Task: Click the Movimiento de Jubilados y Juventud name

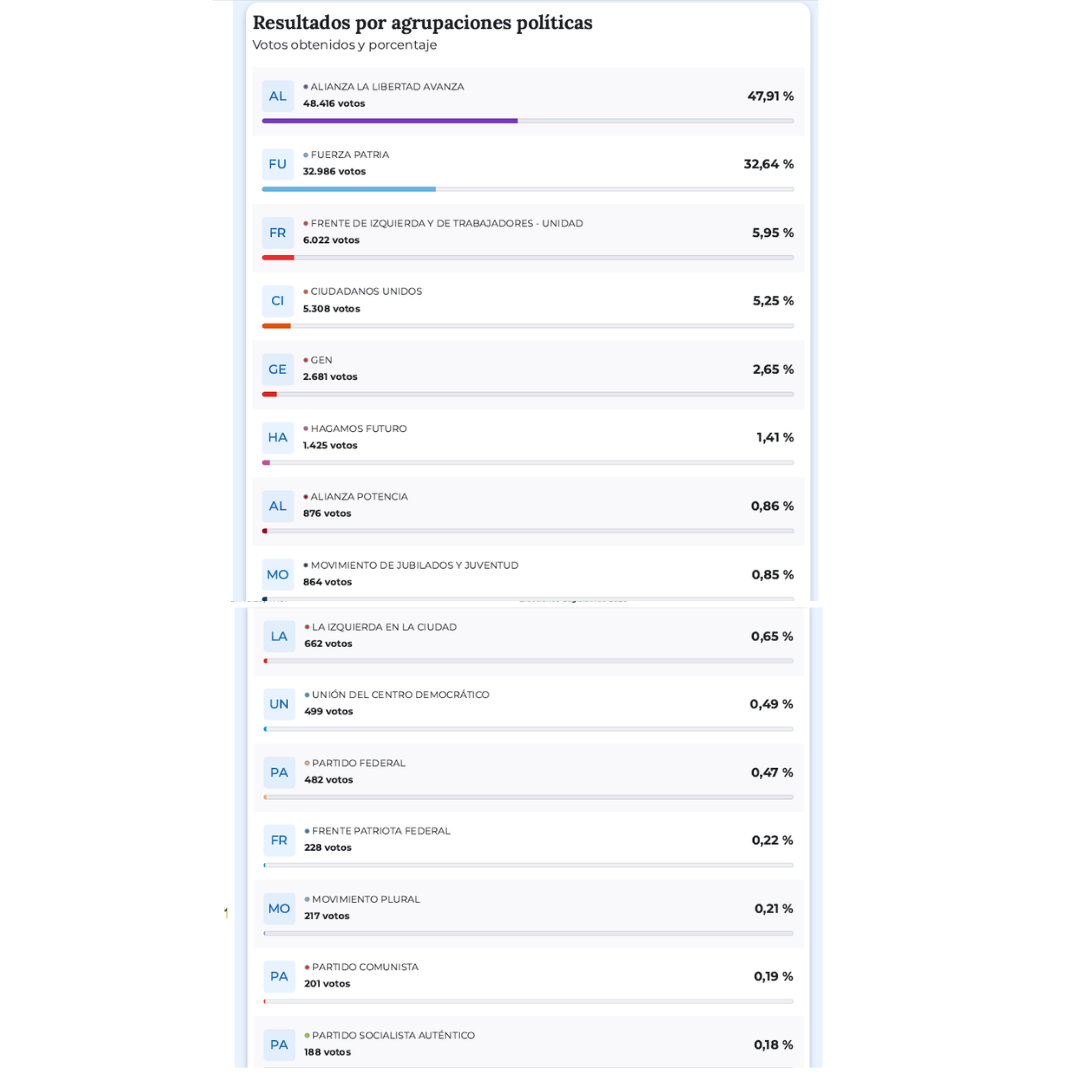Action: [414, 565]
